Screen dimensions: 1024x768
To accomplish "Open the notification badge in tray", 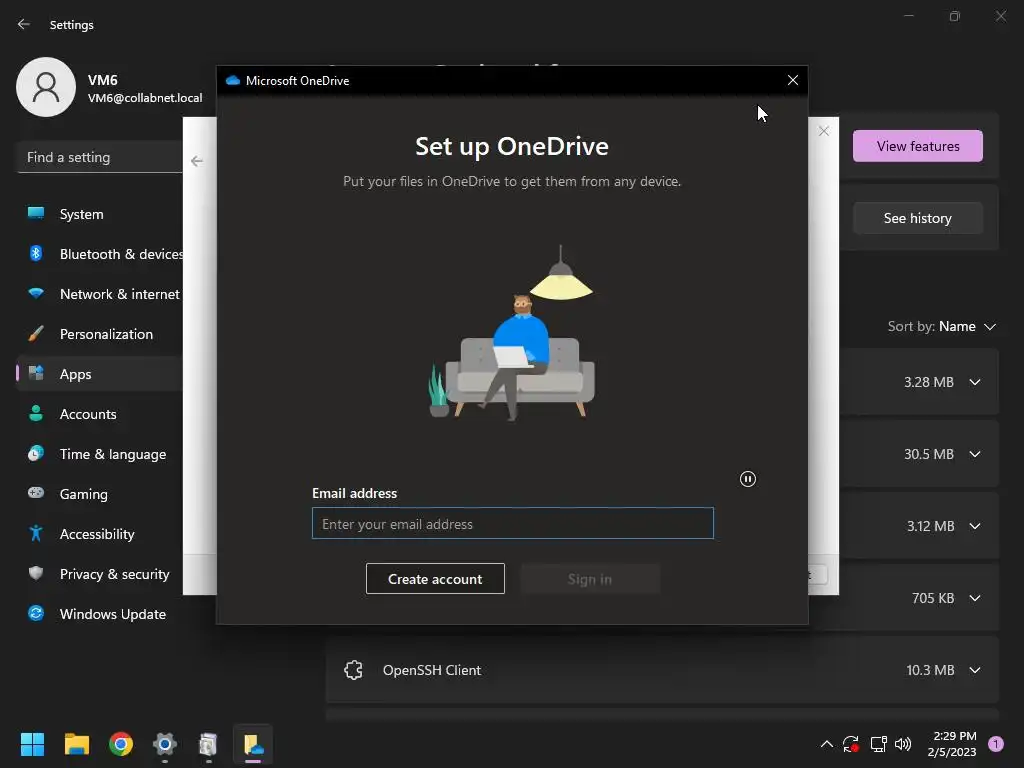I will click(996, 744).
